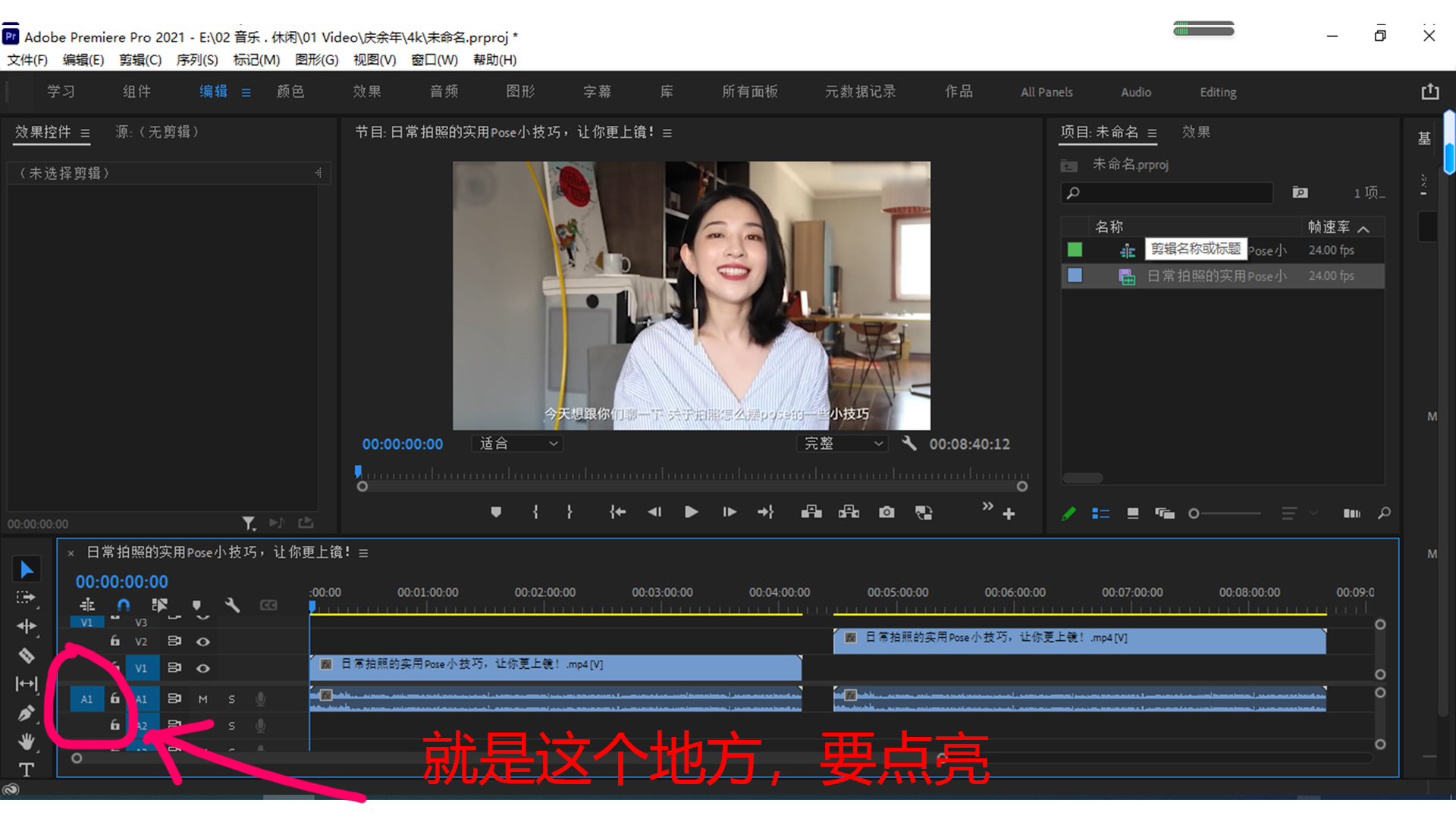Switch to Audio workspace
Image resolution: width=1456 pixels, height=819 pixels.
coord(1136,92)
